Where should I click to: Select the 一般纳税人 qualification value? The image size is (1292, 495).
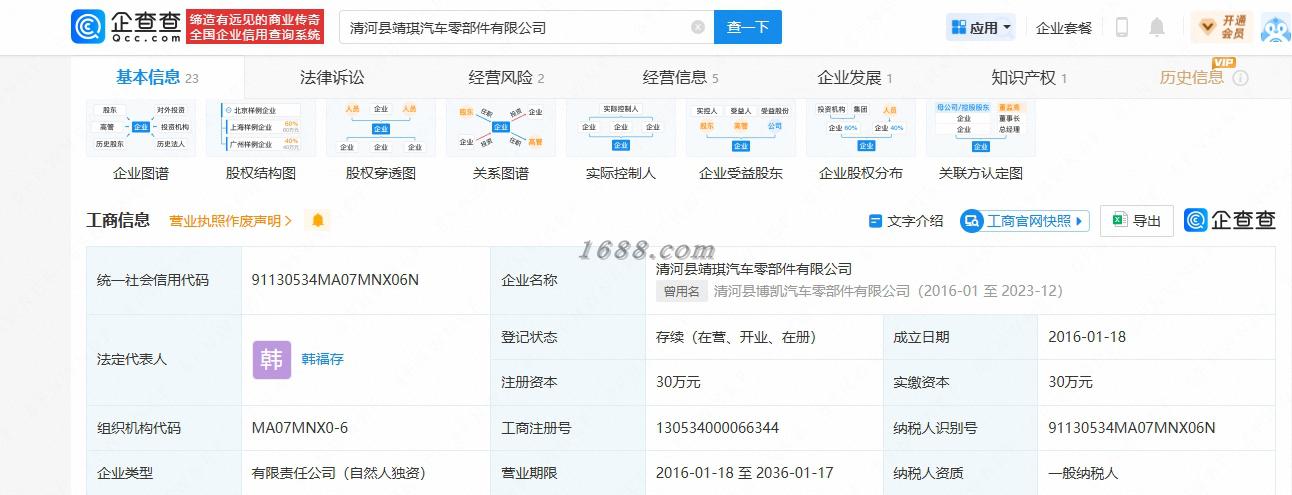(1083, 473)
